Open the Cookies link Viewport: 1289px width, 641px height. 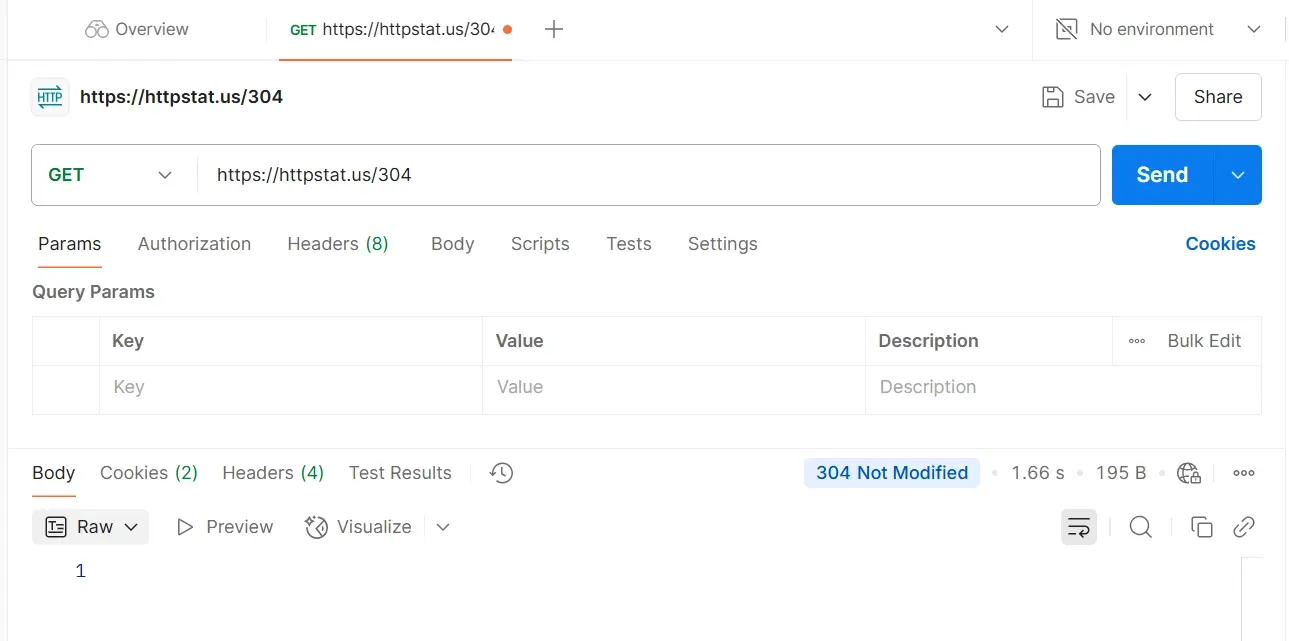click(x=1220, y=244)
